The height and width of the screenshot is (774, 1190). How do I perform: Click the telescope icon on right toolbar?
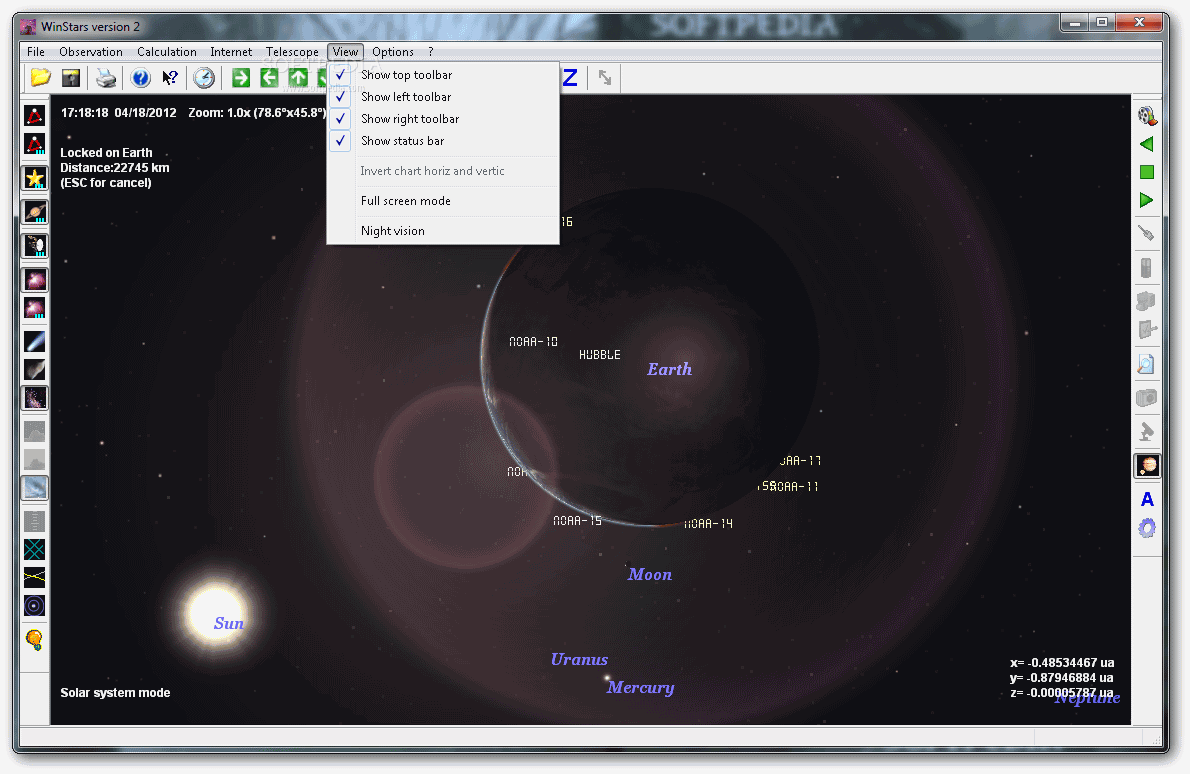pos(1146,234)
